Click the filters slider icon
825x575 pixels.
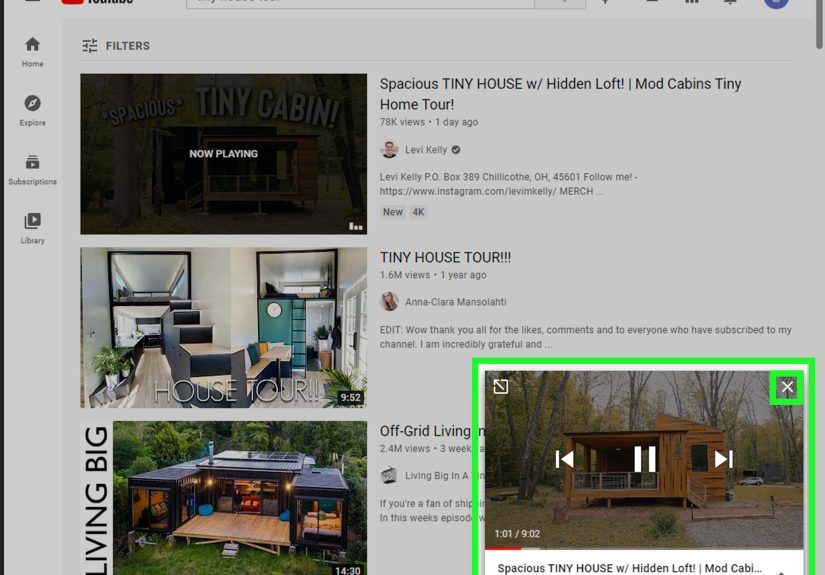90,46
